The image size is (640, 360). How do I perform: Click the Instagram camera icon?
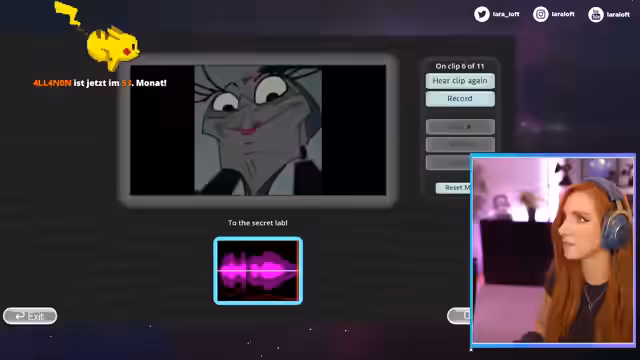(x=540, y=14)
